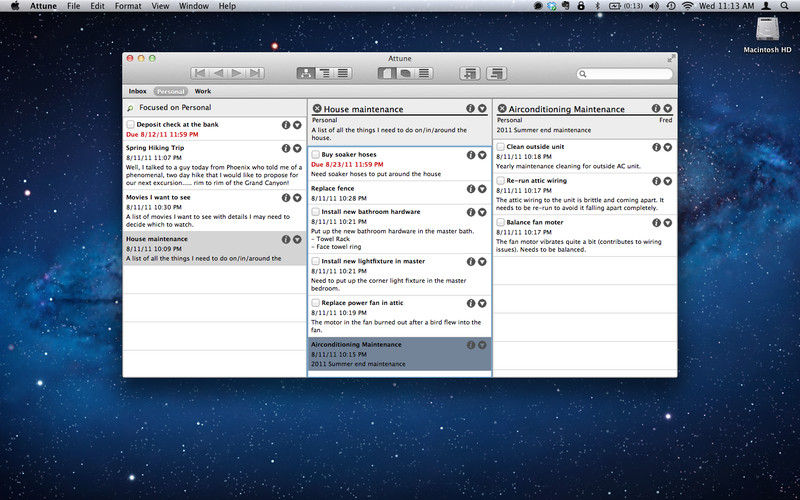Open the Macintosh HD desktop drive
This screenshot has width=800, height=500.
[767, 35]
